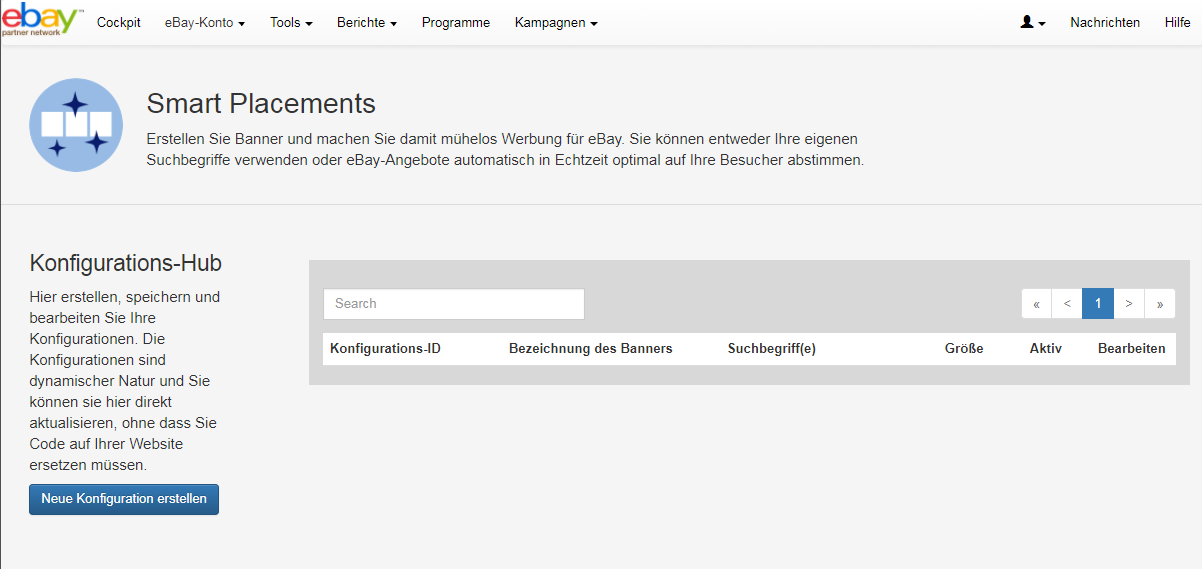1202x569 pixels.
Task: Click the eBay partner network logo
Action: 42,19
